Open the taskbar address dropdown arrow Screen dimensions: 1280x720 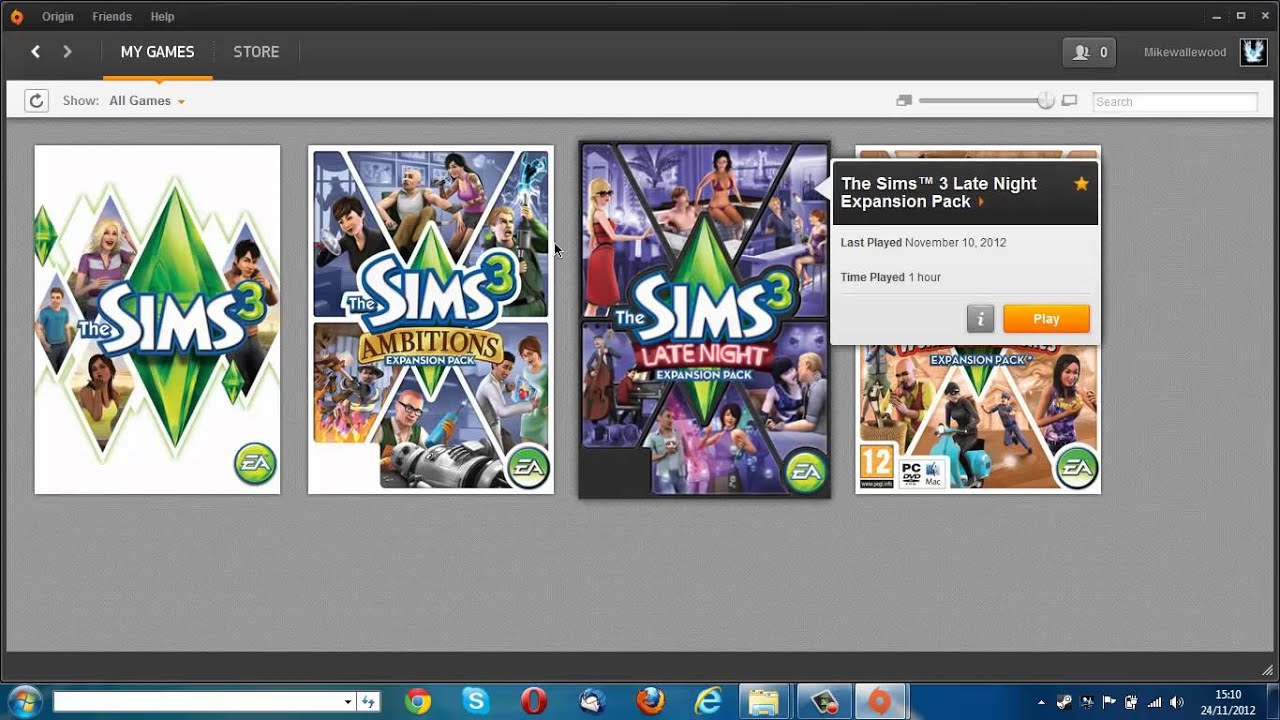point(348,702)
